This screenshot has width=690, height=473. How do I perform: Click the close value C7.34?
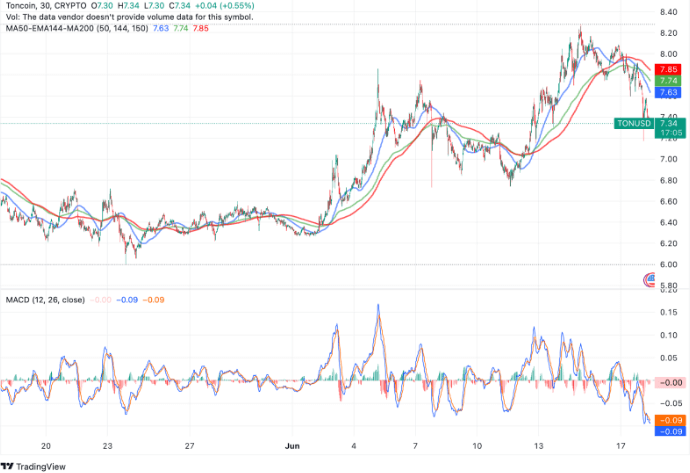click(x=180, y=6)
